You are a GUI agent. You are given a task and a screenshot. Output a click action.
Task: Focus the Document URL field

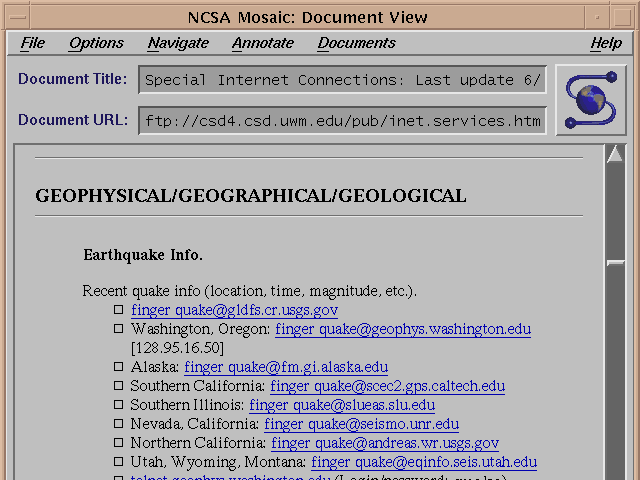coord(343,121)
